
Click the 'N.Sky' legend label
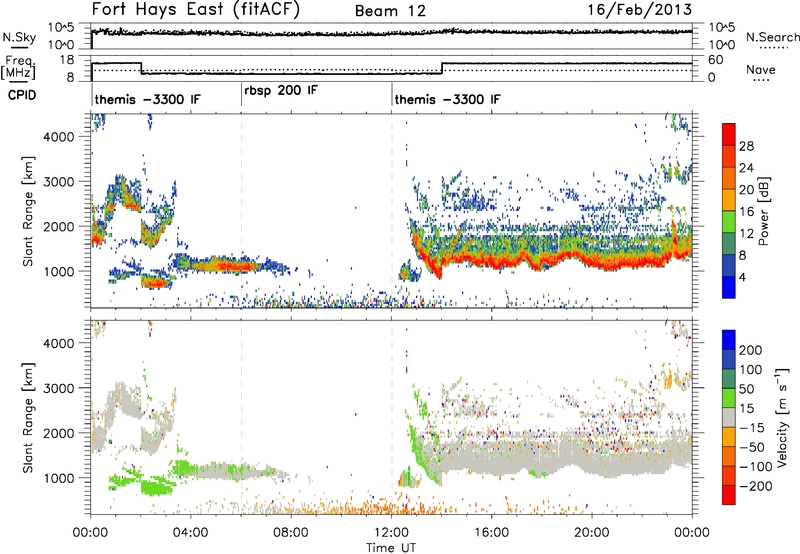[x=19, y=37]
